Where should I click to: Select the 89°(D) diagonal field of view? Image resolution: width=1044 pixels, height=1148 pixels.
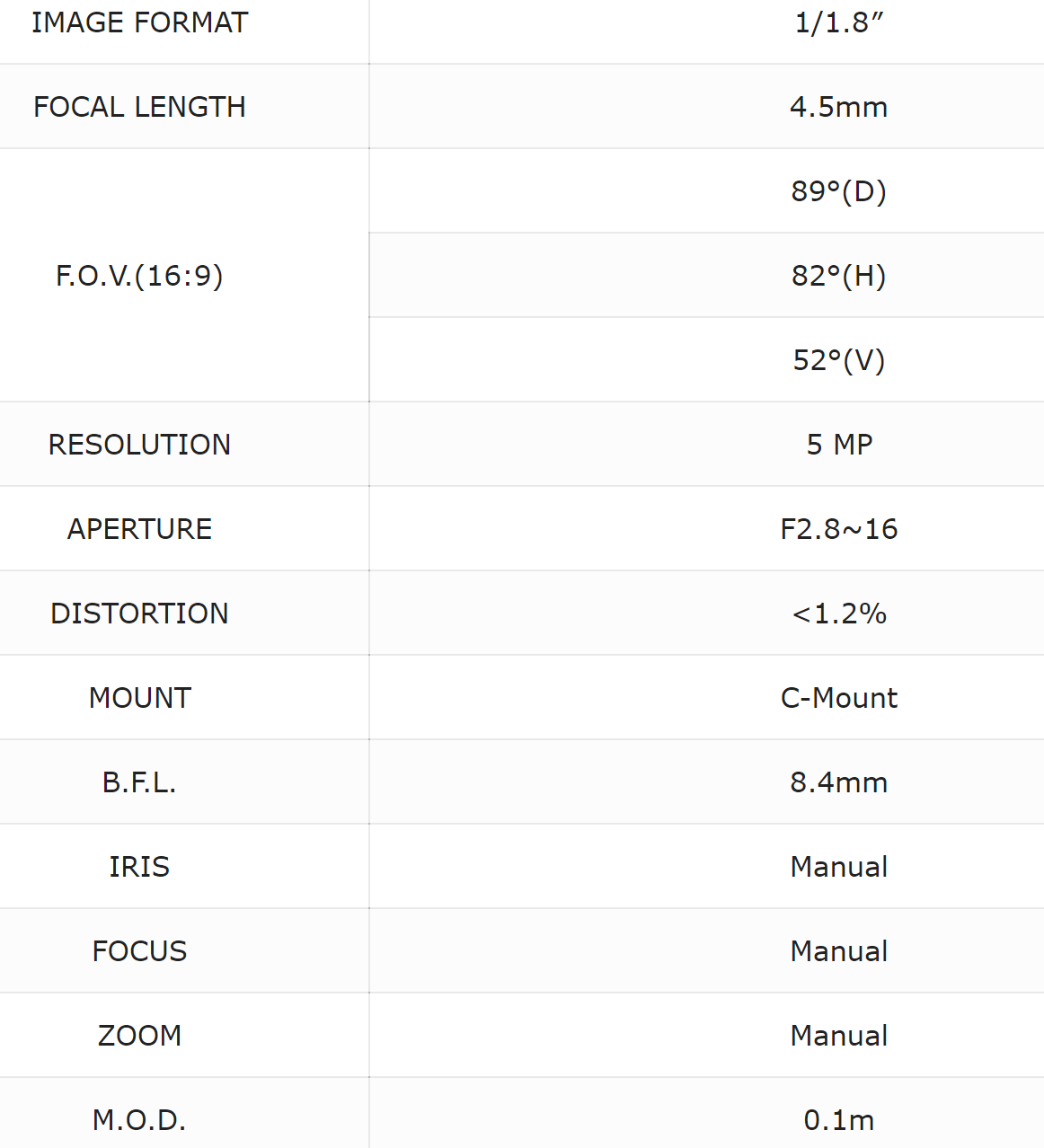click(x=838, y=191)
